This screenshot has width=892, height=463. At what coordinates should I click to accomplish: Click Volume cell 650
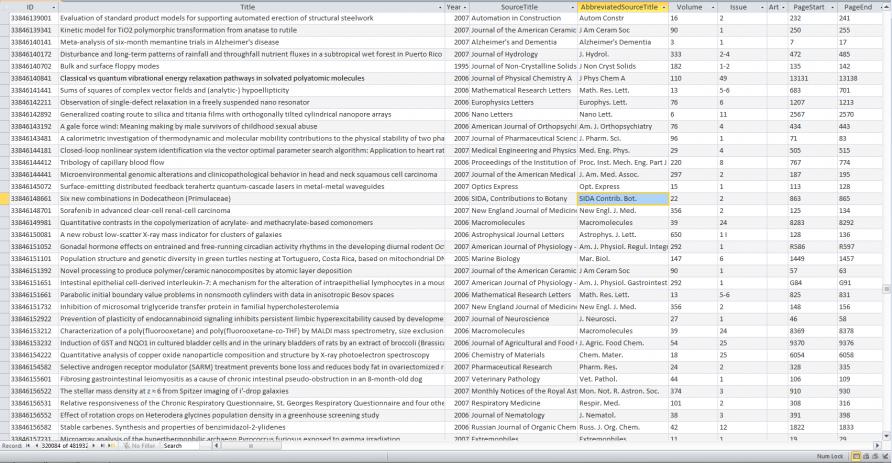[x=693, y=234]
